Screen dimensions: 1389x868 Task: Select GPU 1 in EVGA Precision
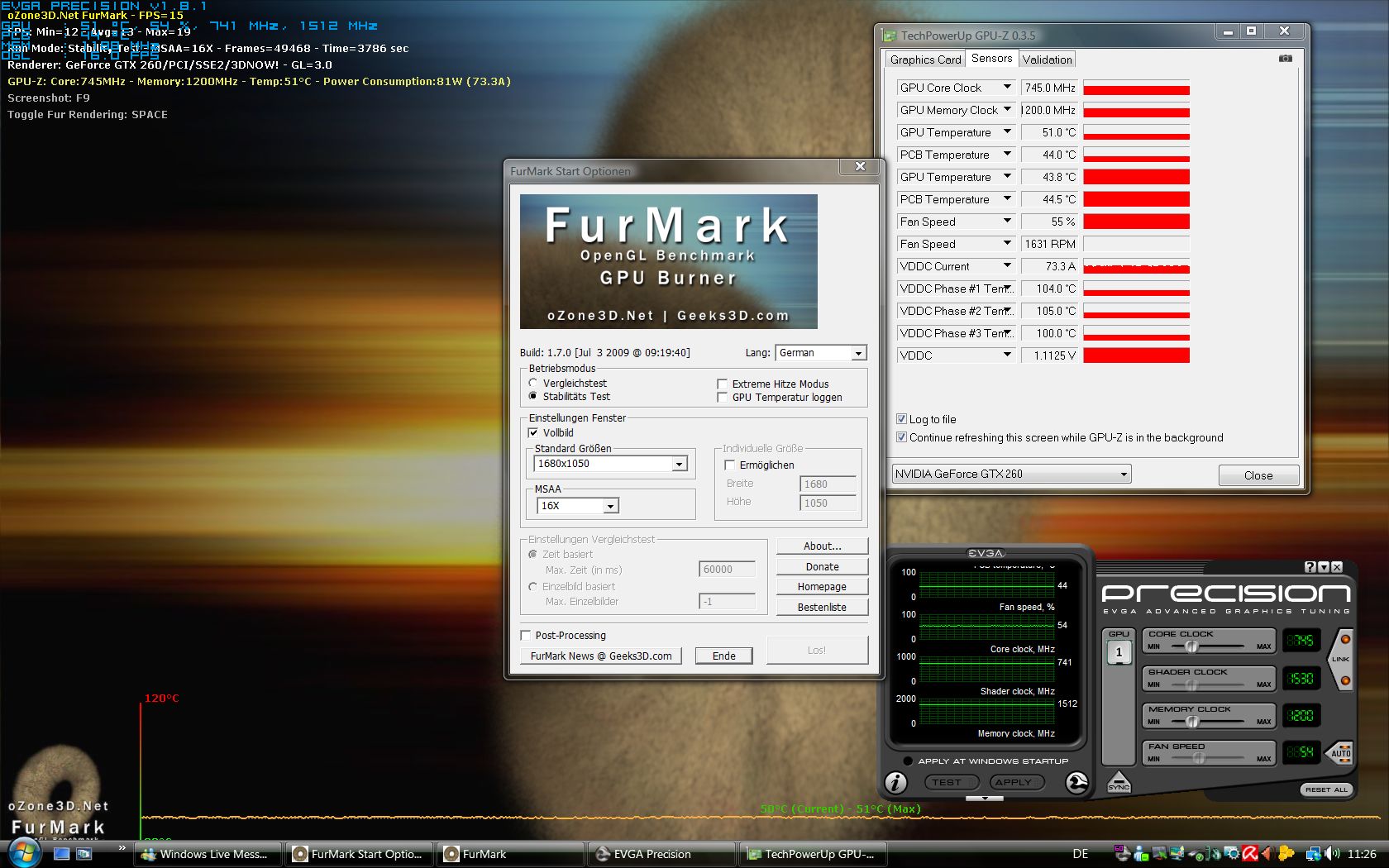[1119, 652]
